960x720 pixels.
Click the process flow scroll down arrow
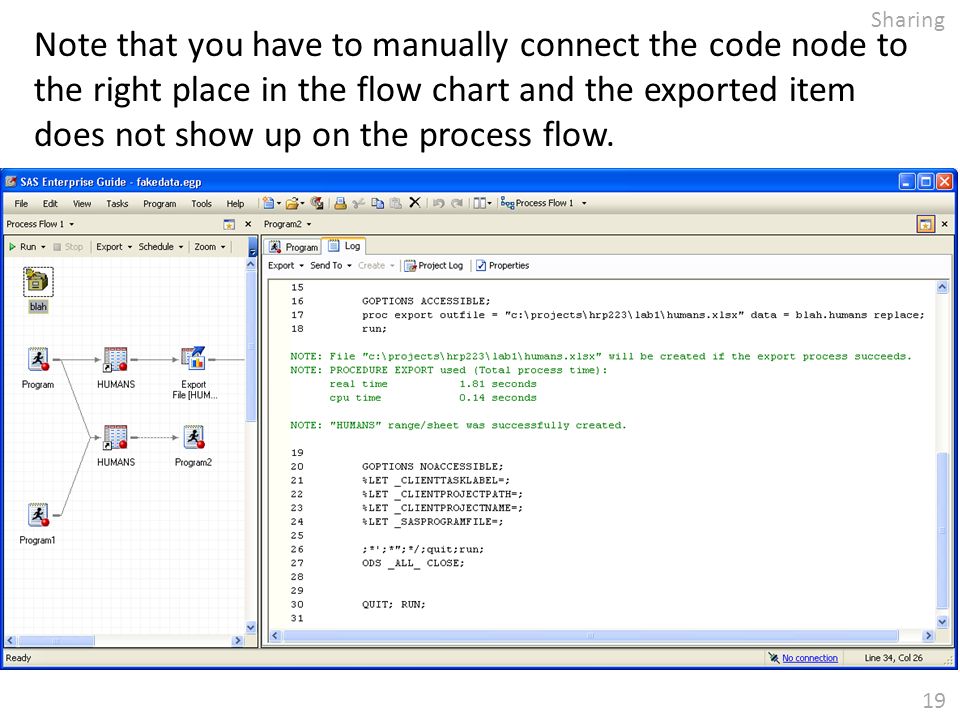click(250, 627)
